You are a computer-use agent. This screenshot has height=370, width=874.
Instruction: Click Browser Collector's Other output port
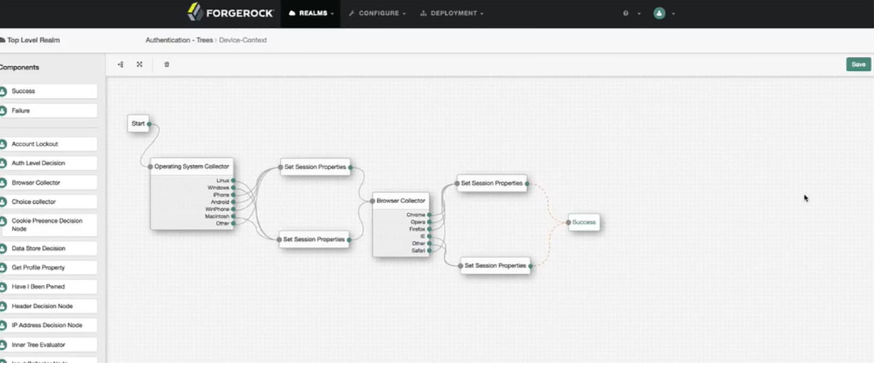tap(429, 244)
